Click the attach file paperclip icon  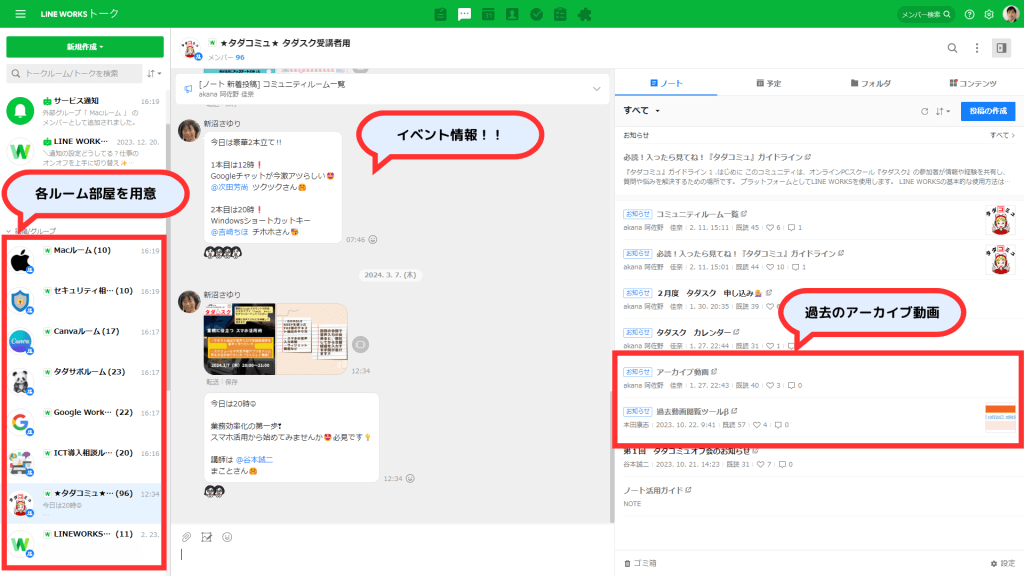click(186, 537)
